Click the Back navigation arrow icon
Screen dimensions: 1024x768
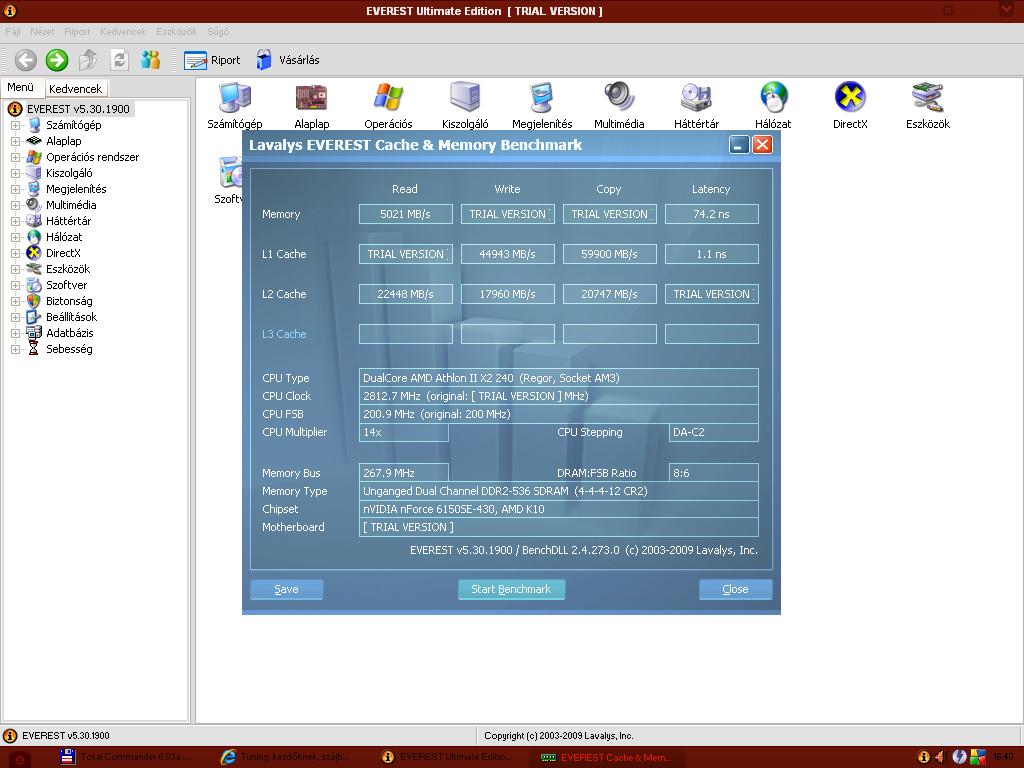pos(25,60)
